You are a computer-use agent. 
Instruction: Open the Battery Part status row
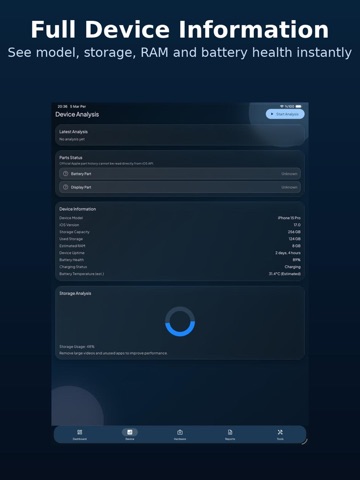[180, 174]
